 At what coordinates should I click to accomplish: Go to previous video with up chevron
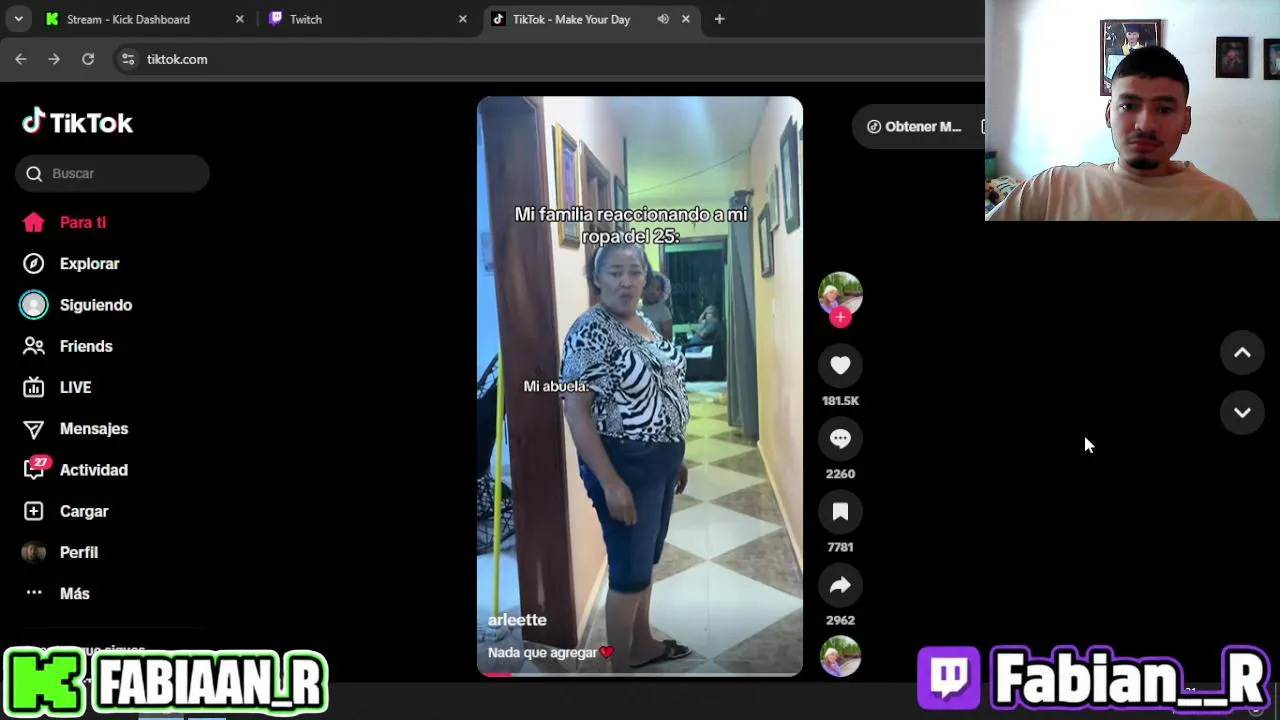click(x=1242, y=352)
